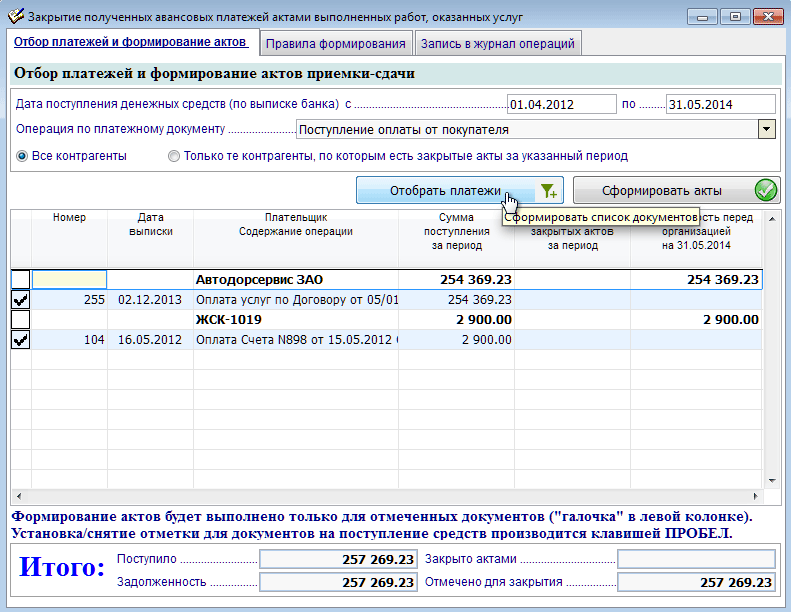The width and height of the screenshot is (791, 612).
Task: Open 'Запись в журнал операций' tab
Action: pyautogui.click(x=497, y=43)
